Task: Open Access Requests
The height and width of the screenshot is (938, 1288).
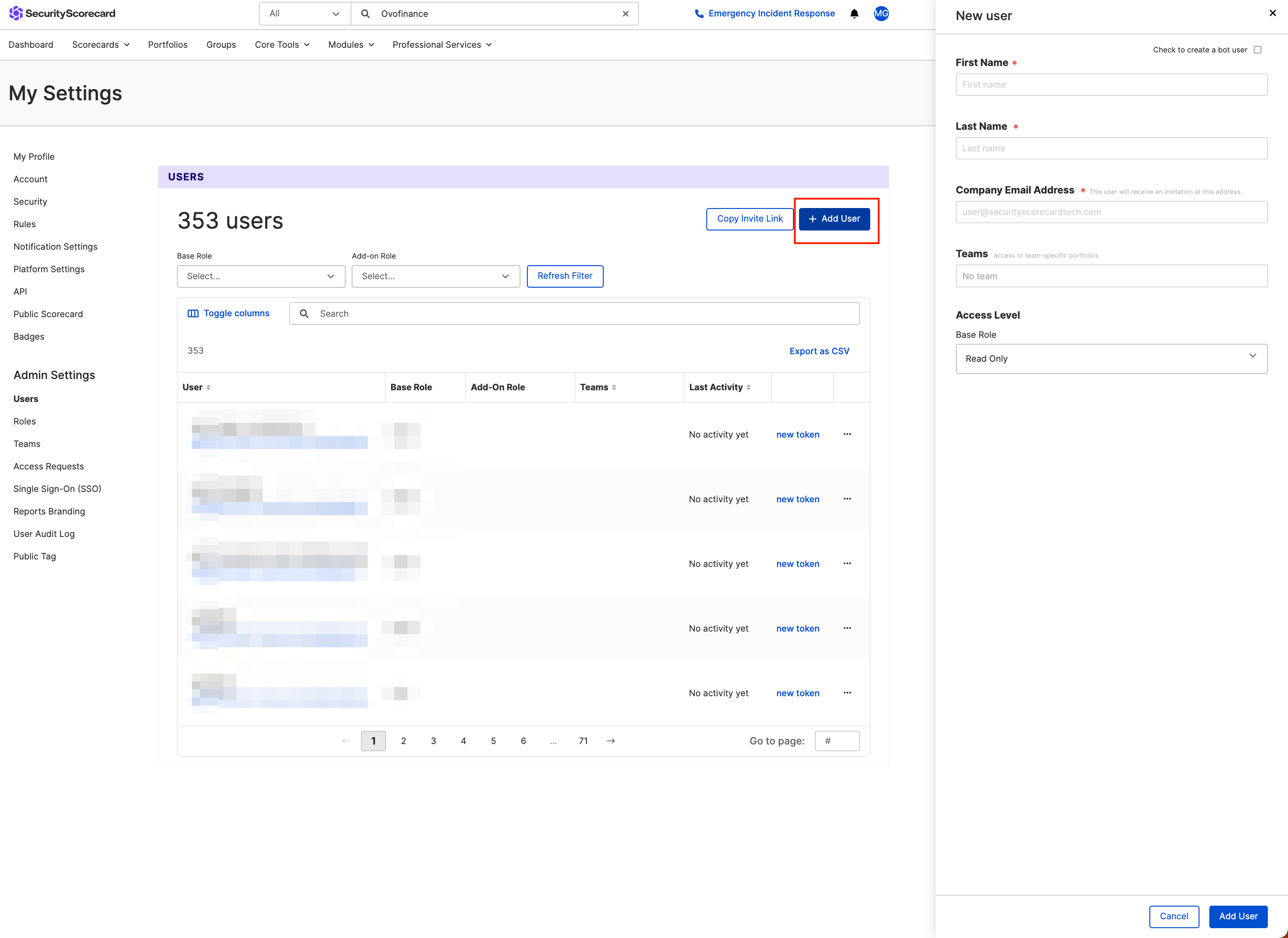Action: point(49,467)
